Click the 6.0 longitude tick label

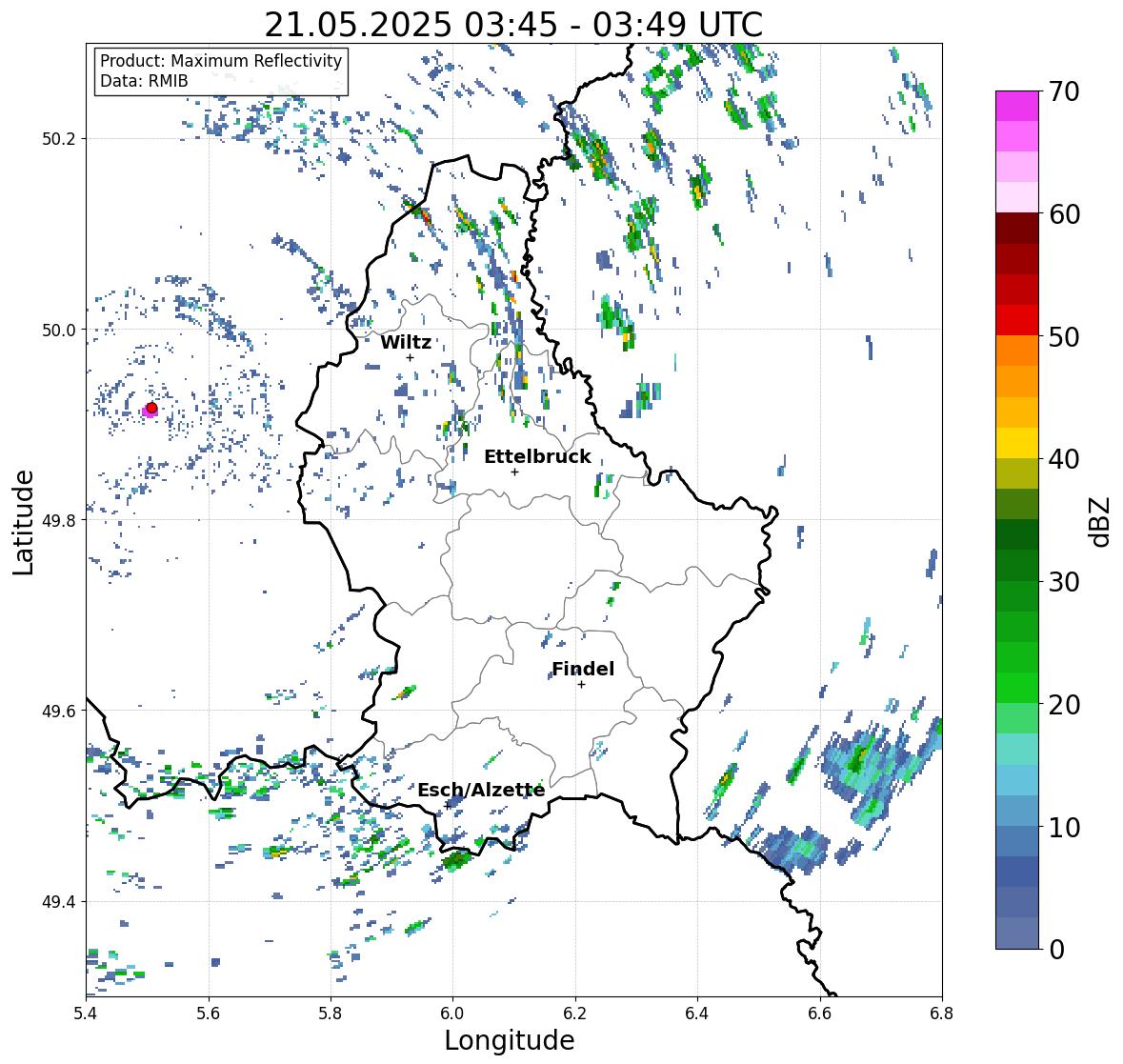pos(452,1014)
